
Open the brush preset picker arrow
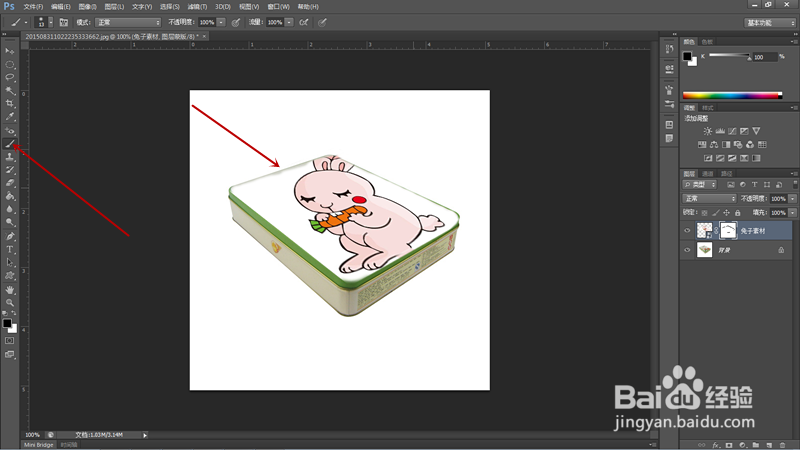[x=50, y=22]
